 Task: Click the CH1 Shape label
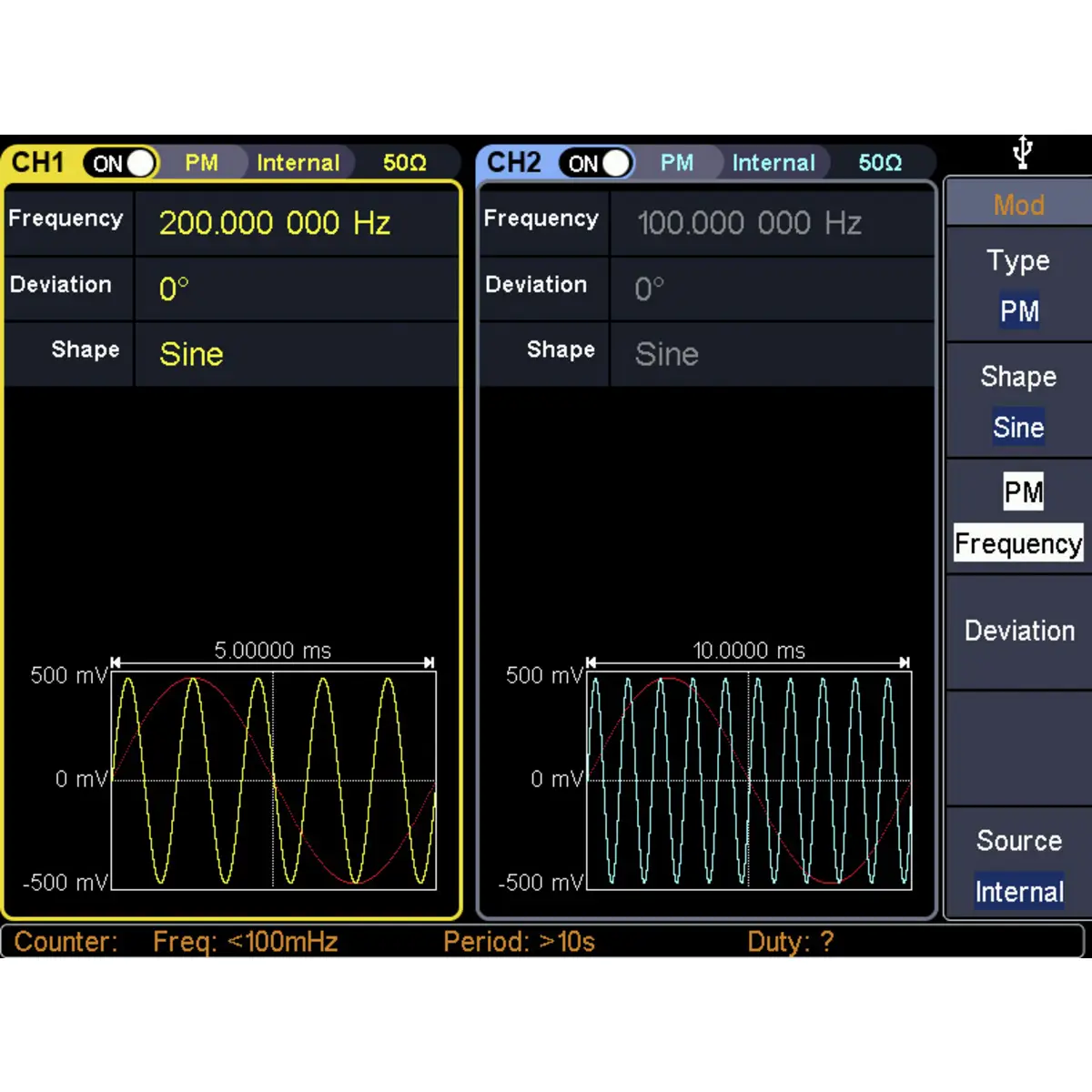[86, 349]
